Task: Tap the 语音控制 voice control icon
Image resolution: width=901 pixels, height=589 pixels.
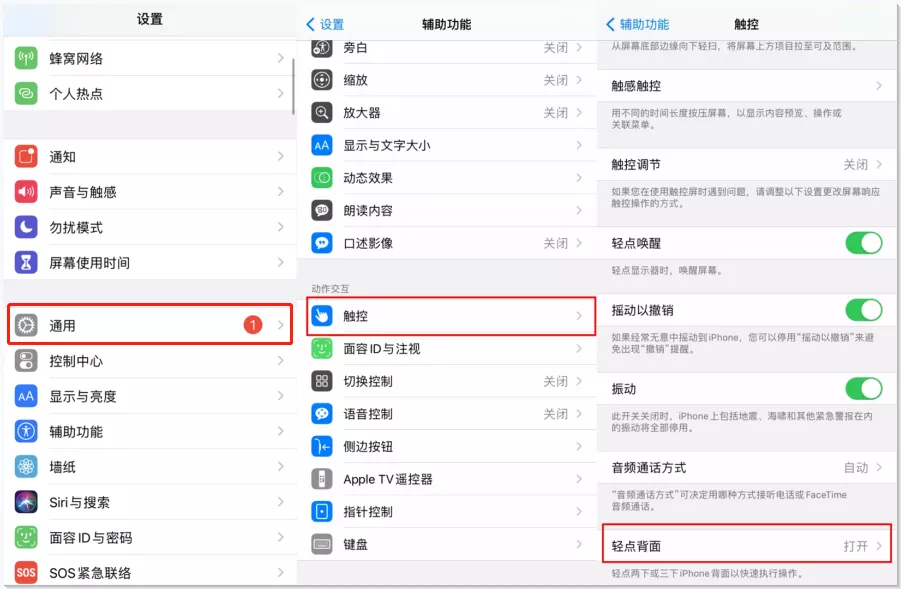Action: [x=322, y=414]
